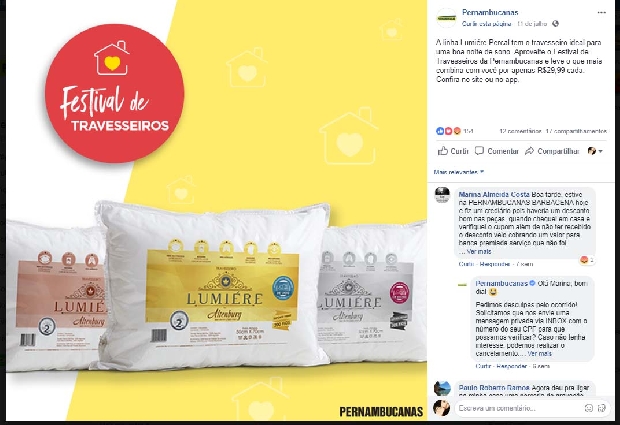The height and width of the screenshot is (425, 620).
Task: Click the public globe privacy icon
Action: (x=556, y=24)
